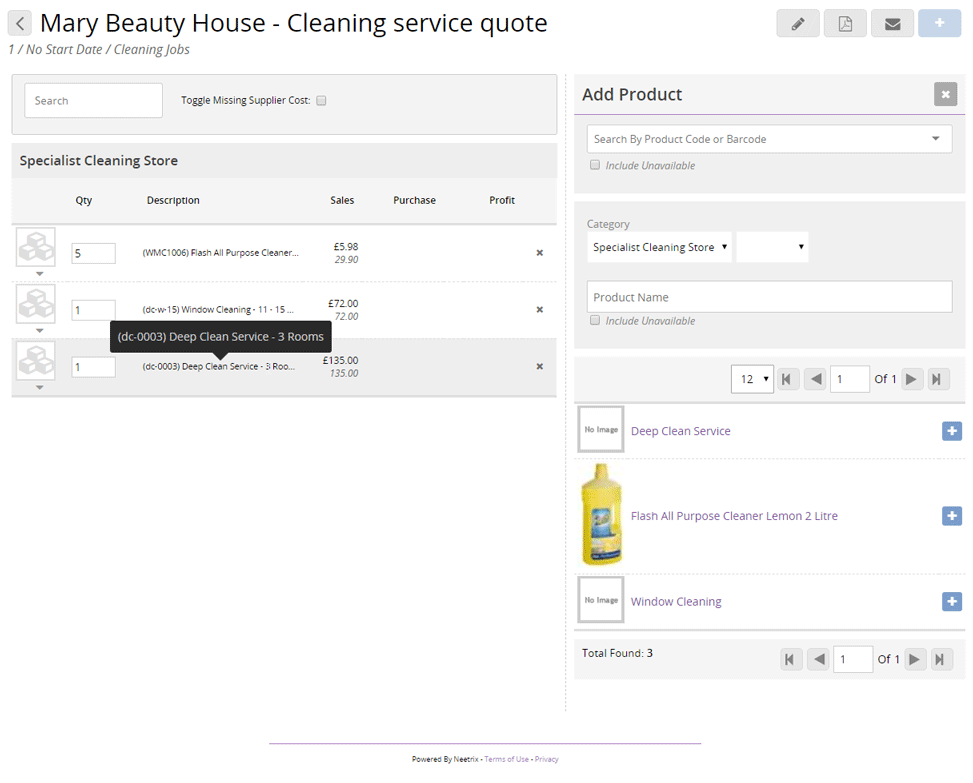The height and width of the screenshot is (783, 973).
Task: Click the Description column header
Action: tap(173, 200)
